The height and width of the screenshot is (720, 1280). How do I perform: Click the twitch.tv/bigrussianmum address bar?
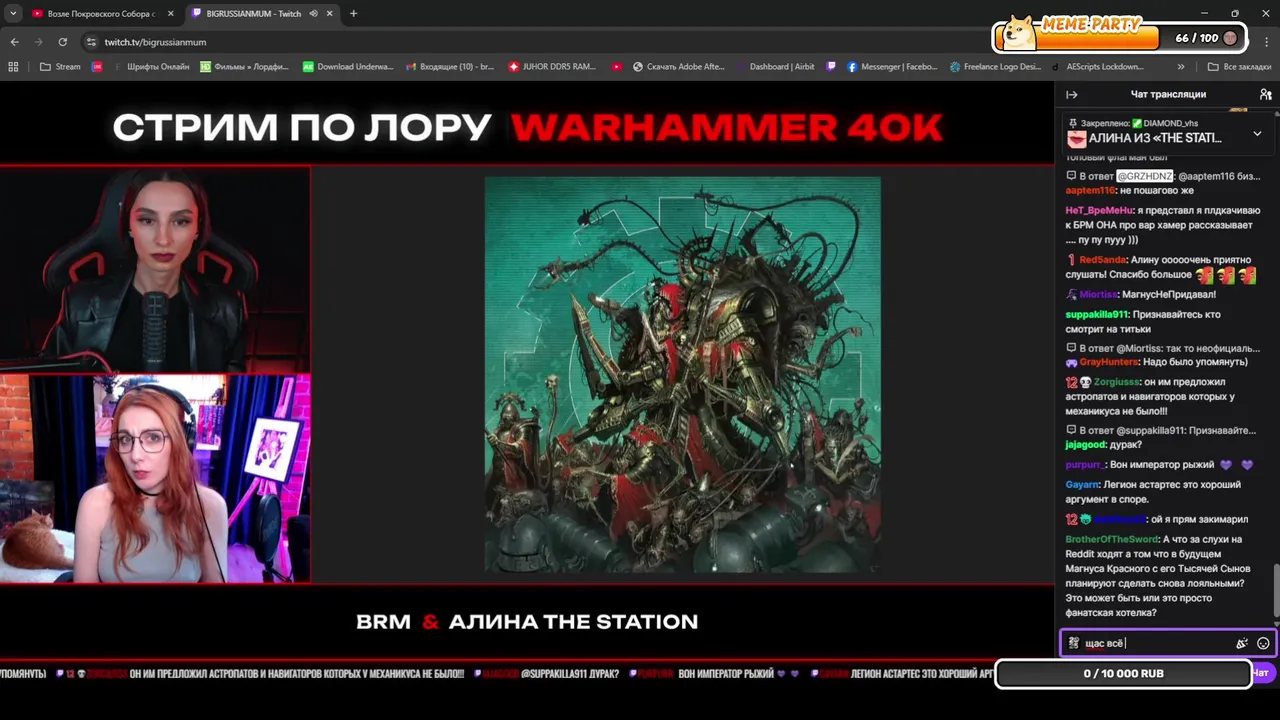tap(155, 42)
